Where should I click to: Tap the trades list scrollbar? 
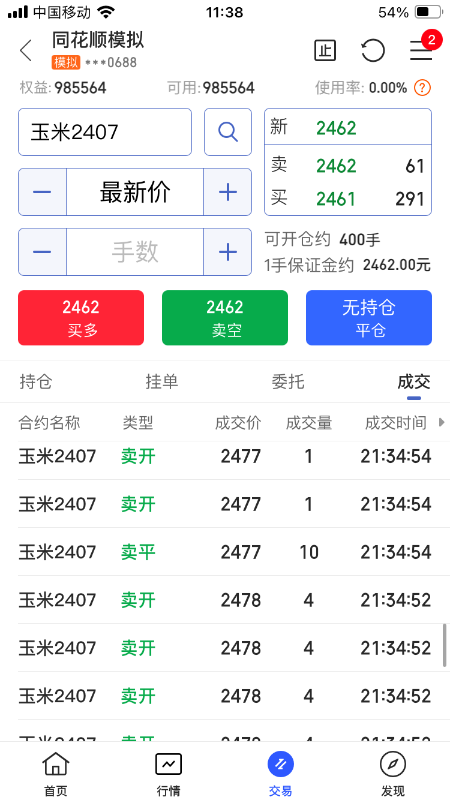click(444, 644)
